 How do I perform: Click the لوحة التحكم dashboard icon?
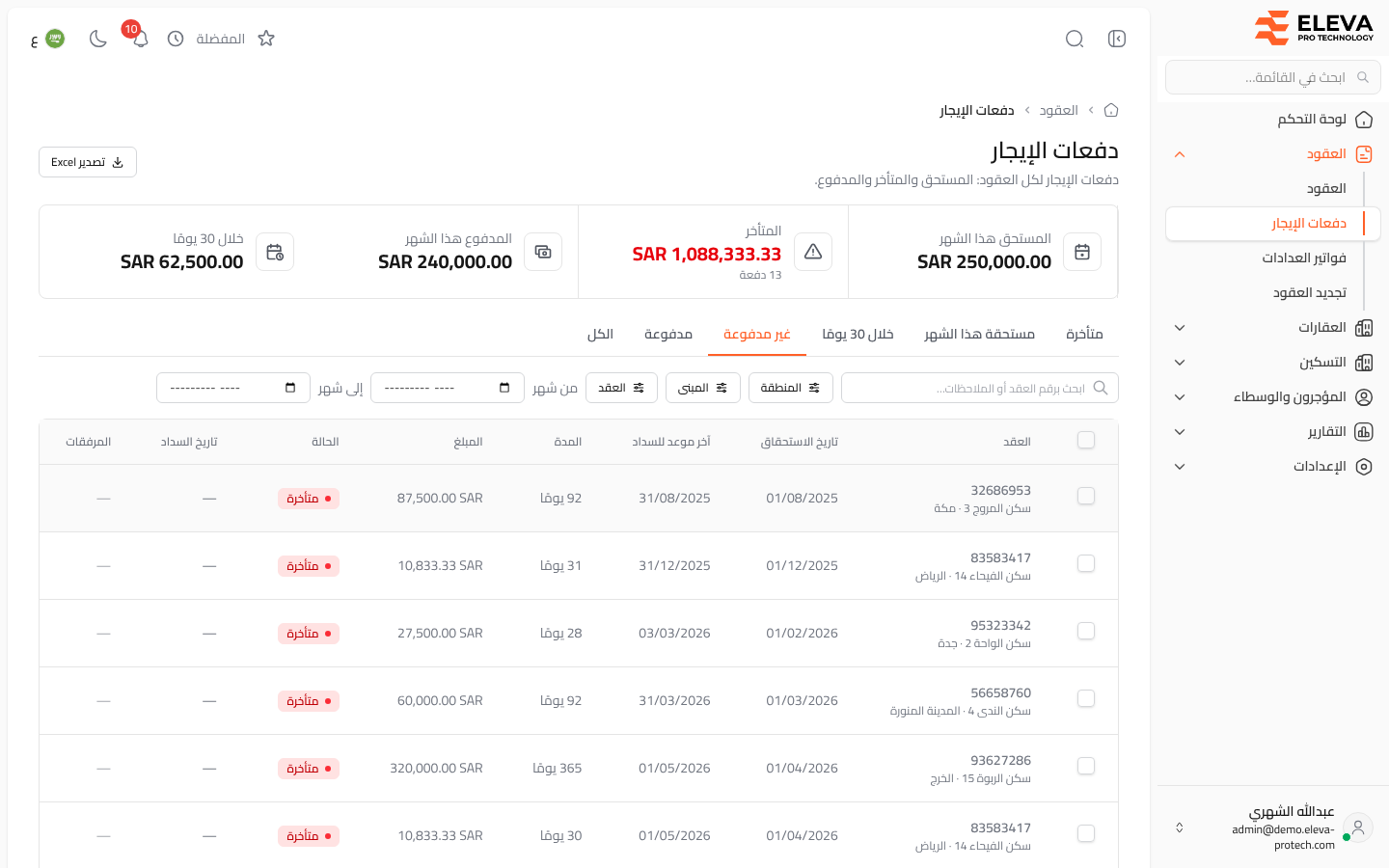[x=1364, y=120]
